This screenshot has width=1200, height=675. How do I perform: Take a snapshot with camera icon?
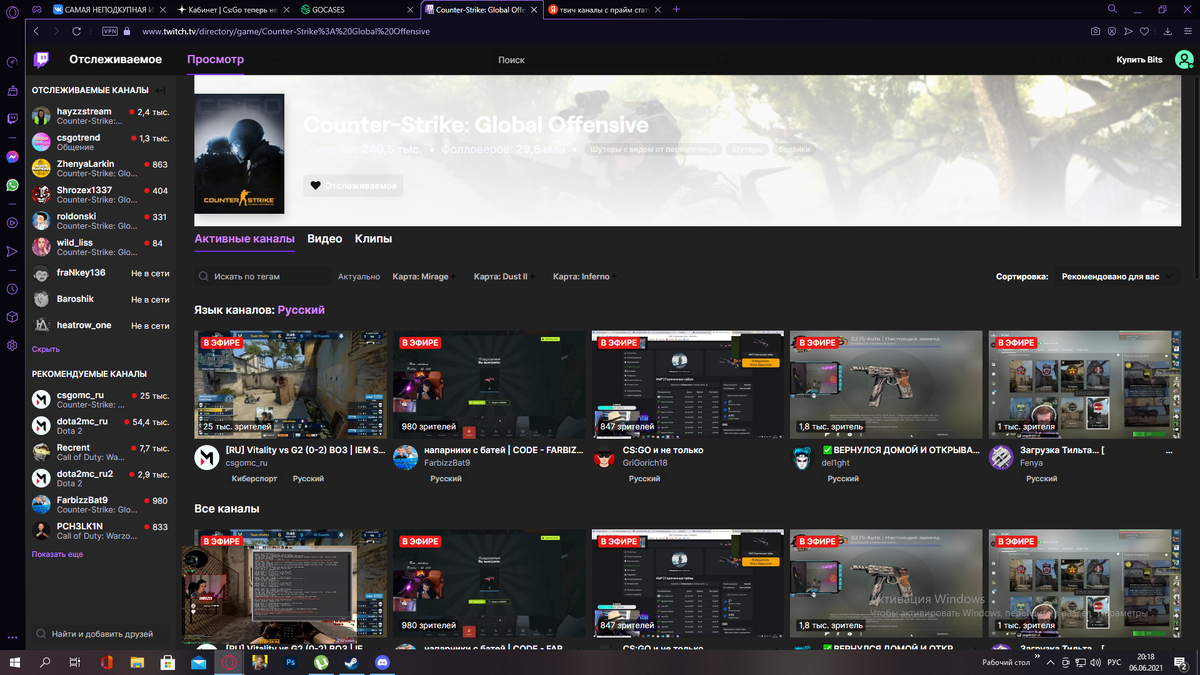coord(1096,32)
